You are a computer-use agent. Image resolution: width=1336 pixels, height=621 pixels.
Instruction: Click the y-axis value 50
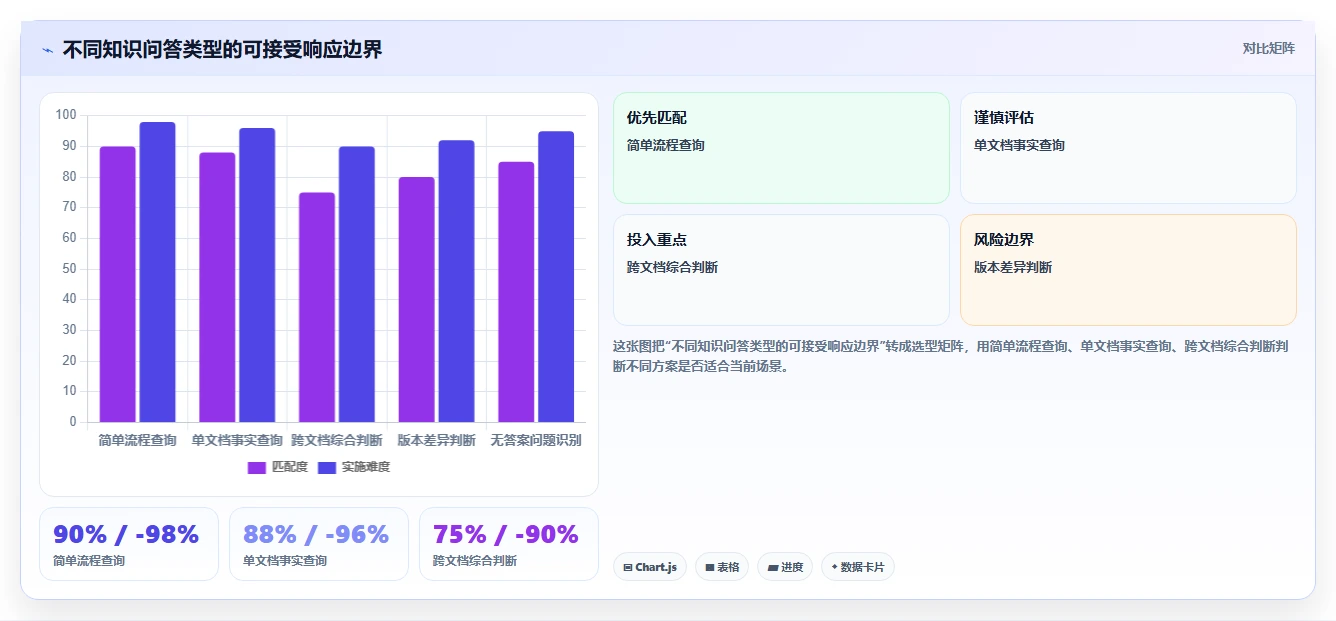click(x=69, y=268)
